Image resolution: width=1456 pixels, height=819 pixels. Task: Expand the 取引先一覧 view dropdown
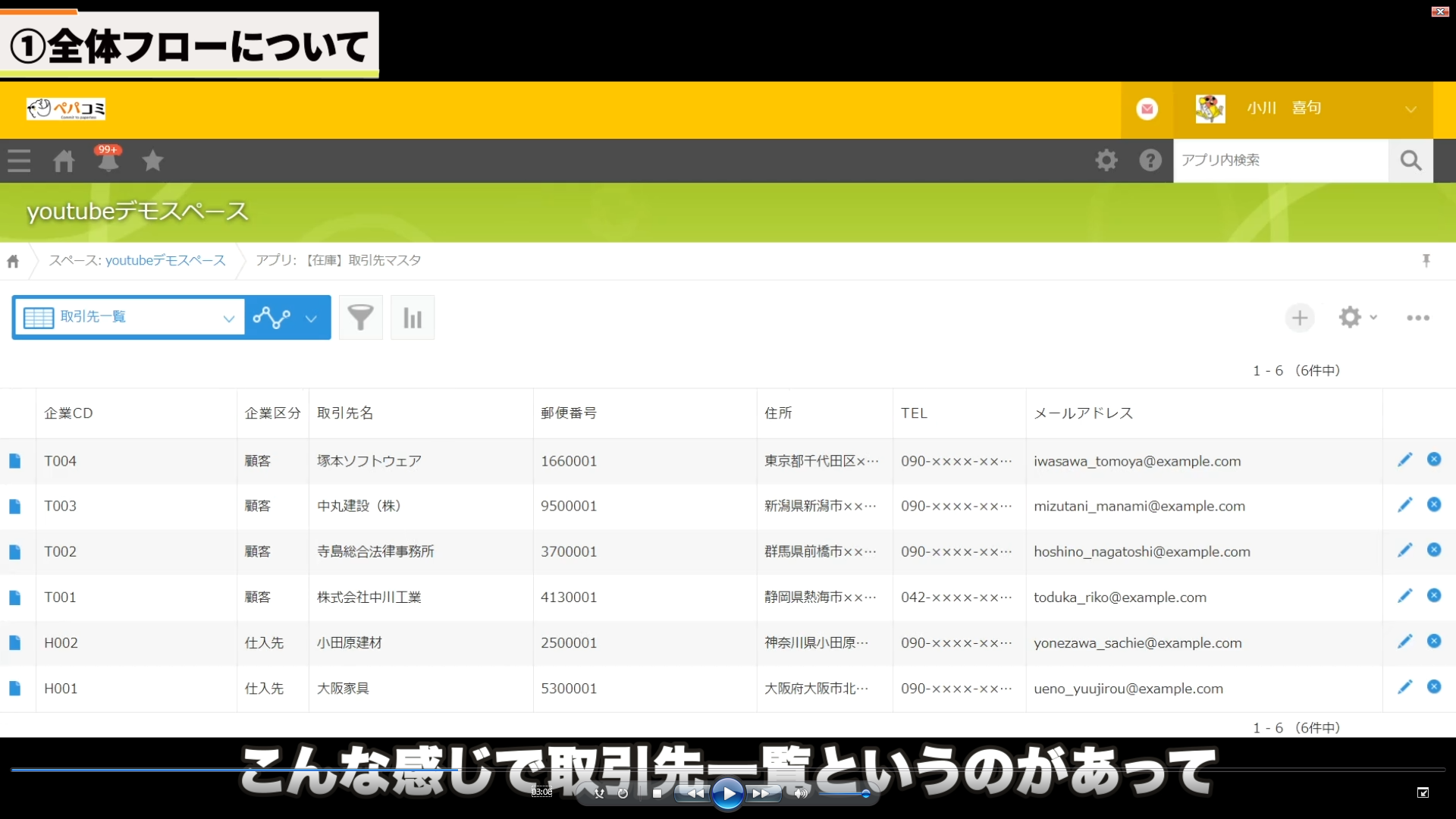point(227,318)
